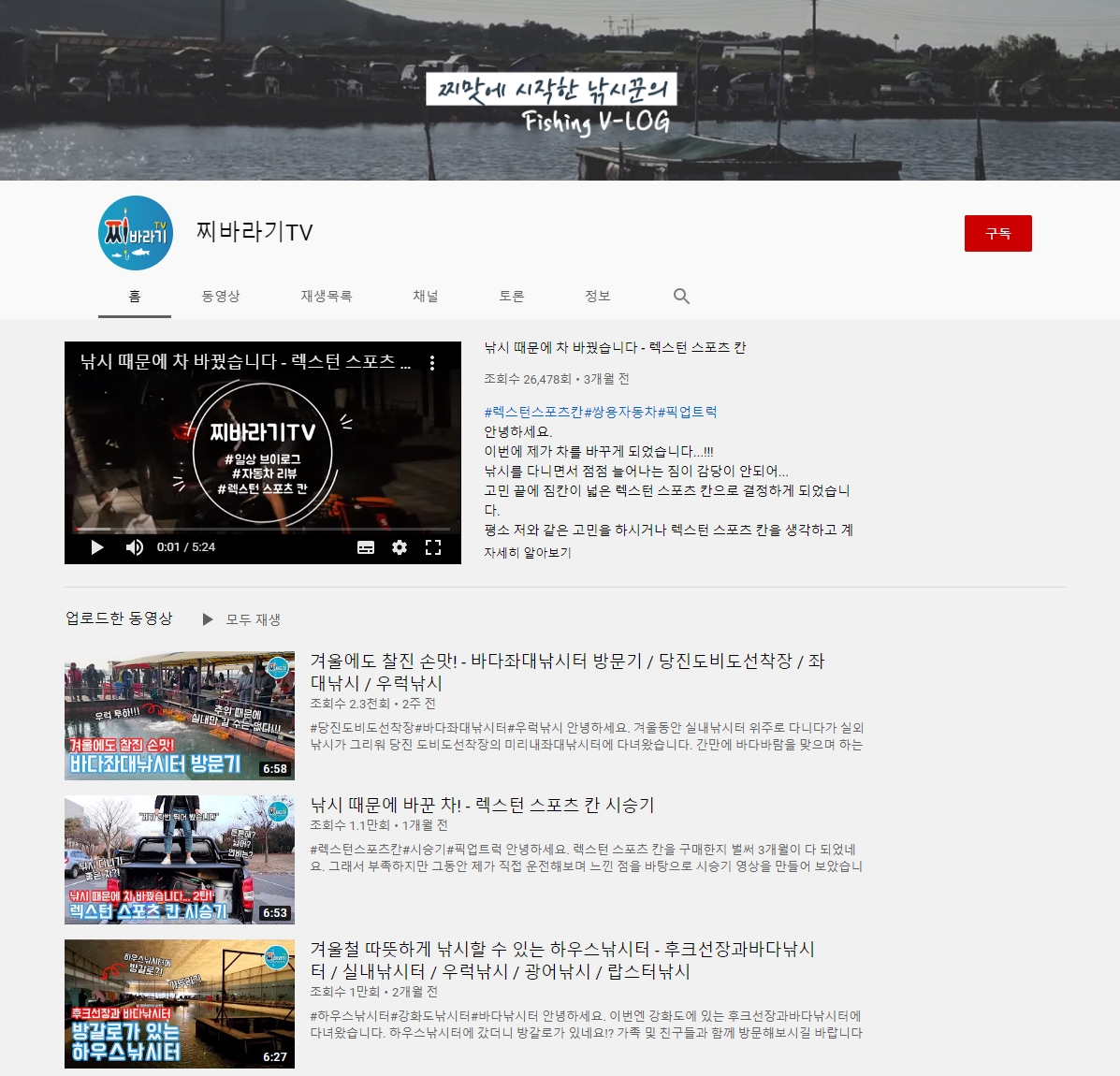Open the 하우스낚시터 video thumbnail

click(x=180, y=1004)
